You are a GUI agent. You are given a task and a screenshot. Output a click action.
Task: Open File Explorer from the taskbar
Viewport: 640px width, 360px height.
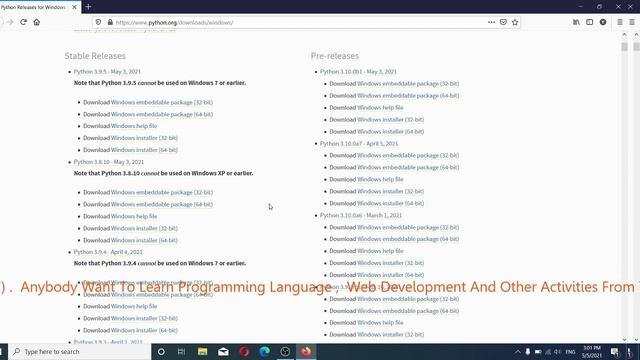[202, 351]
